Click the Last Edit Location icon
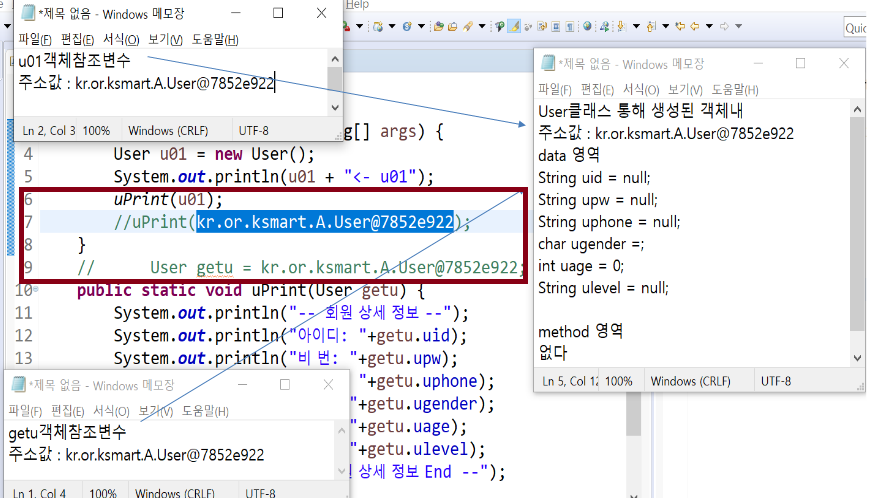884x498 pixels. [x=680, y=27]
